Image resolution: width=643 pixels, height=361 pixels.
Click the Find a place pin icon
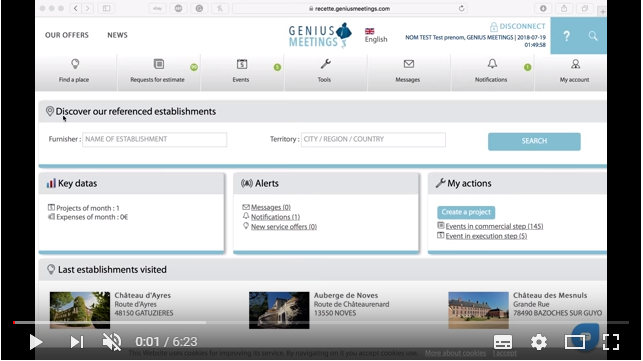[x=75, y=64]
